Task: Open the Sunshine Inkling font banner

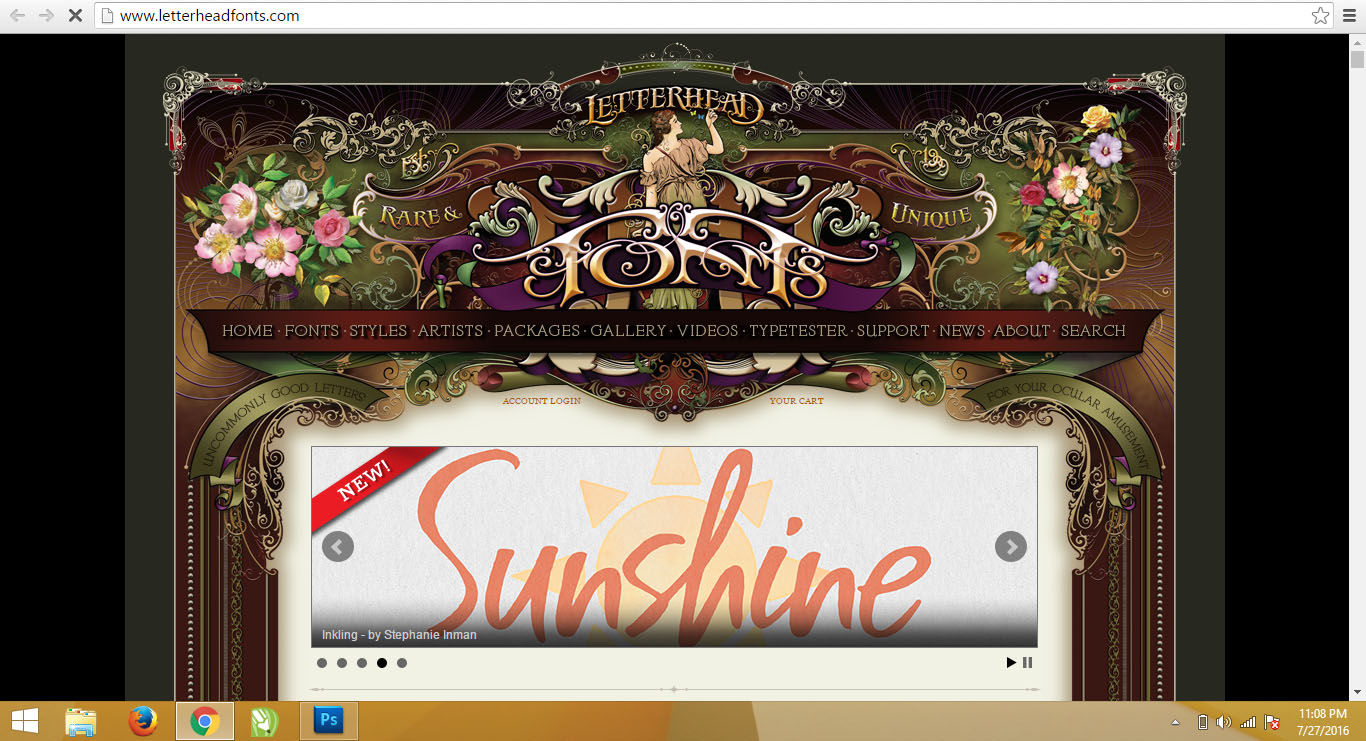Action: click(674, 547)
